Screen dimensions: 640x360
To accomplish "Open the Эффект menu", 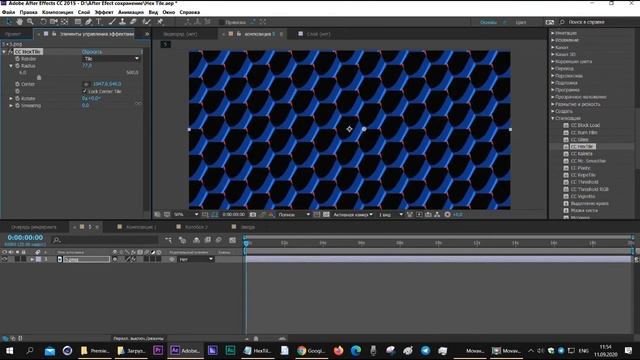I will (x=104, y=12).
